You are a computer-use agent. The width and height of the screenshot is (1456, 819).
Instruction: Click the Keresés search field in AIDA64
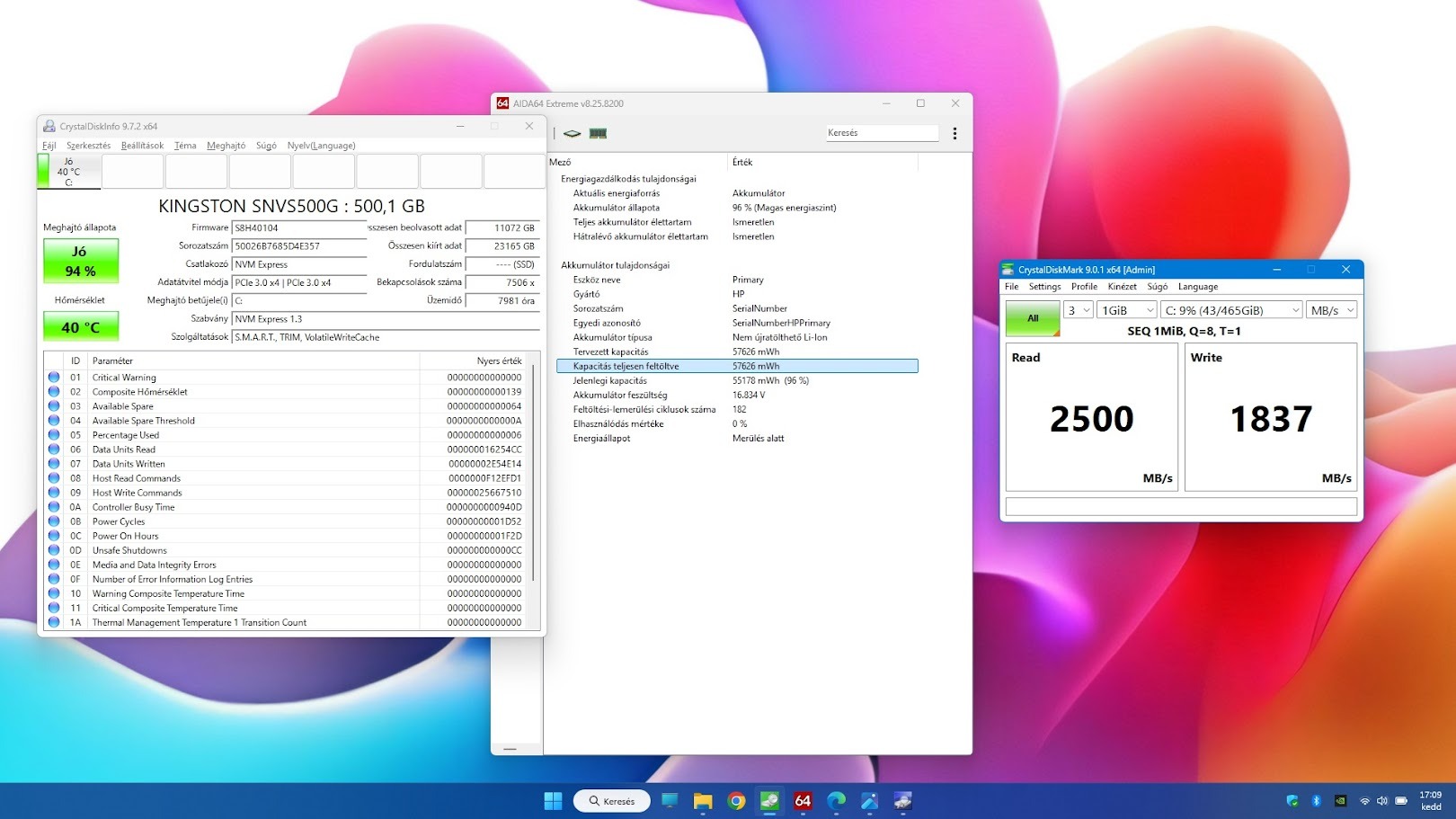[x=882, y=133]
